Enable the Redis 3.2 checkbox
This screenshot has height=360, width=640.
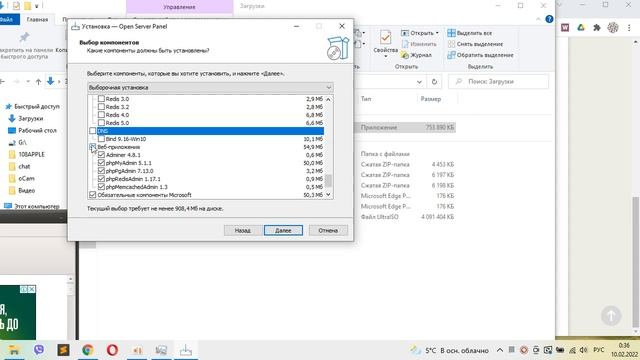click(x=101, y=107)
